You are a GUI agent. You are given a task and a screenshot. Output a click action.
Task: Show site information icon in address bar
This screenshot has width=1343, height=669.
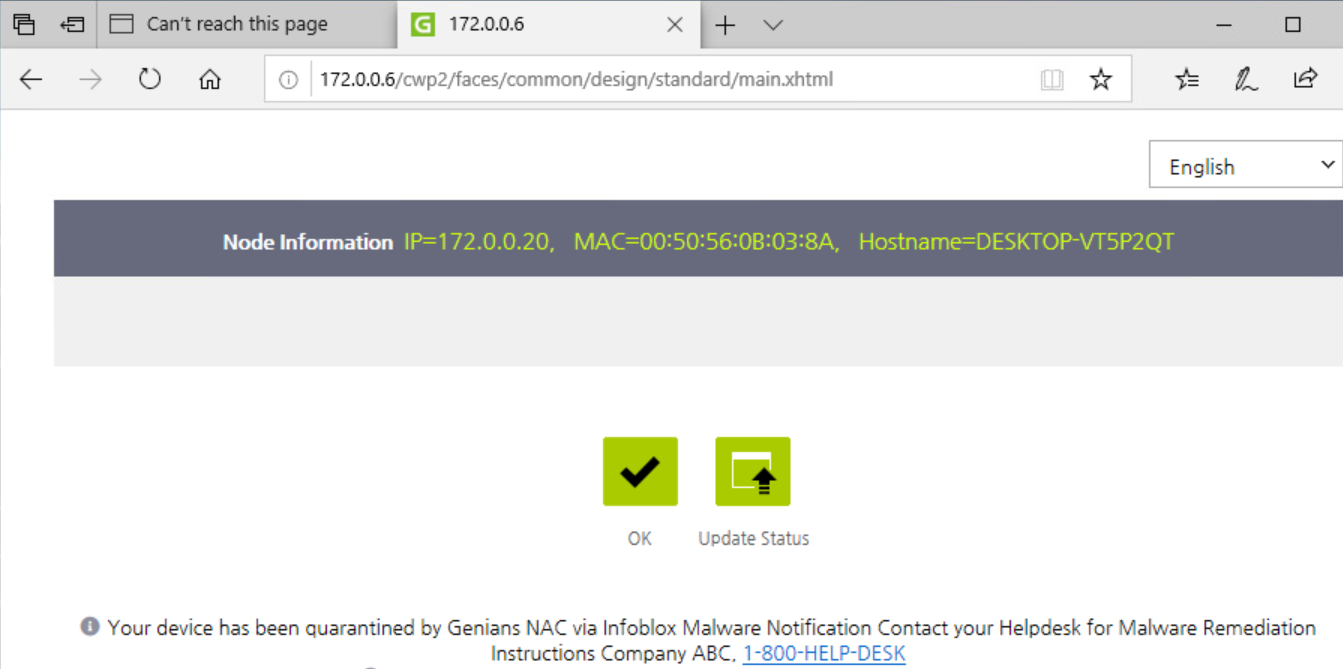click(288, 80)
